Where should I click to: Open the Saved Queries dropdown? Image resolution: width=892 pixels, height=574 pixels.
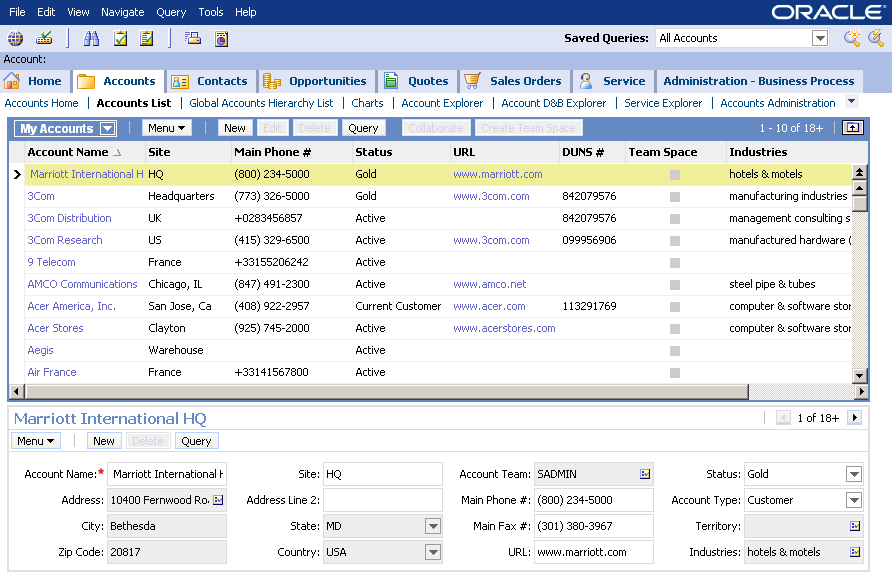coord(820,38)
